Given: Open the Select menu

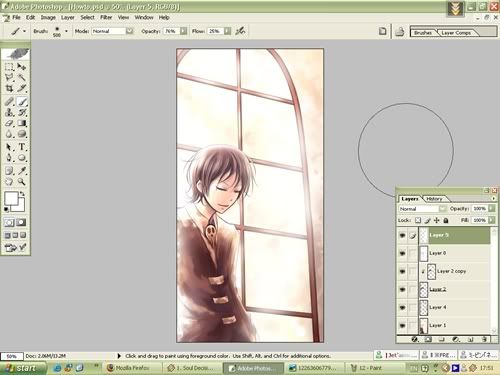Looking at the screenshot, I should pyautogui.click(x=87, y=17).
